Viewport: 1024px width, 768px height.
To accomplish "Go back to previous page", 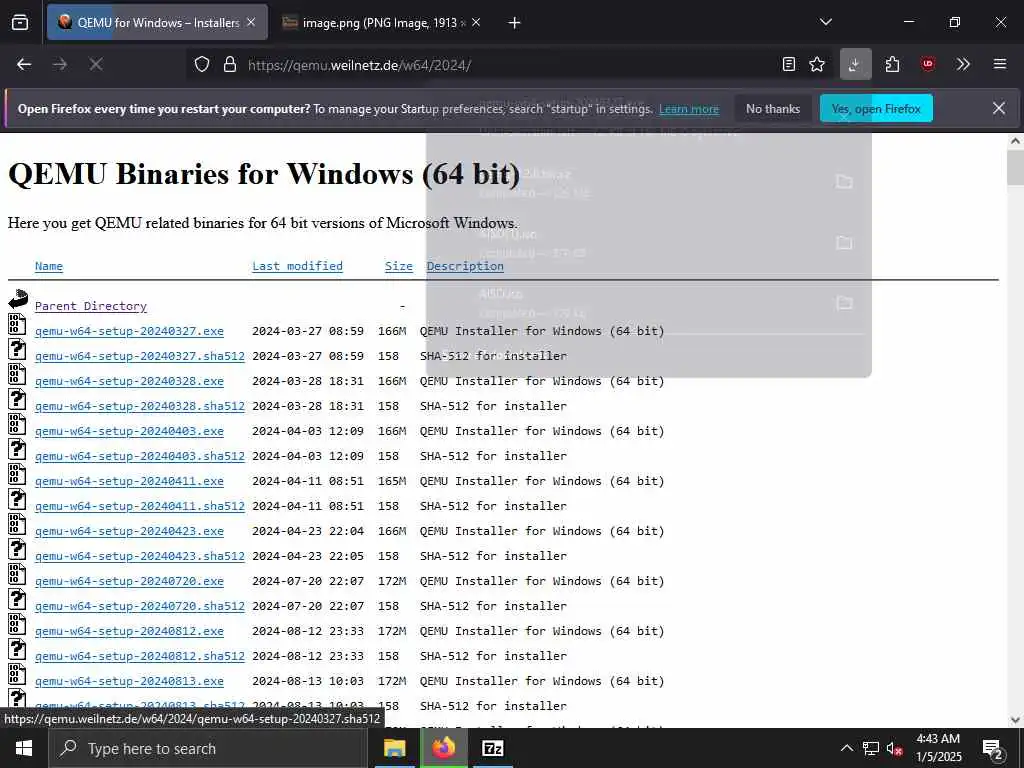I will tap(24, 64).
